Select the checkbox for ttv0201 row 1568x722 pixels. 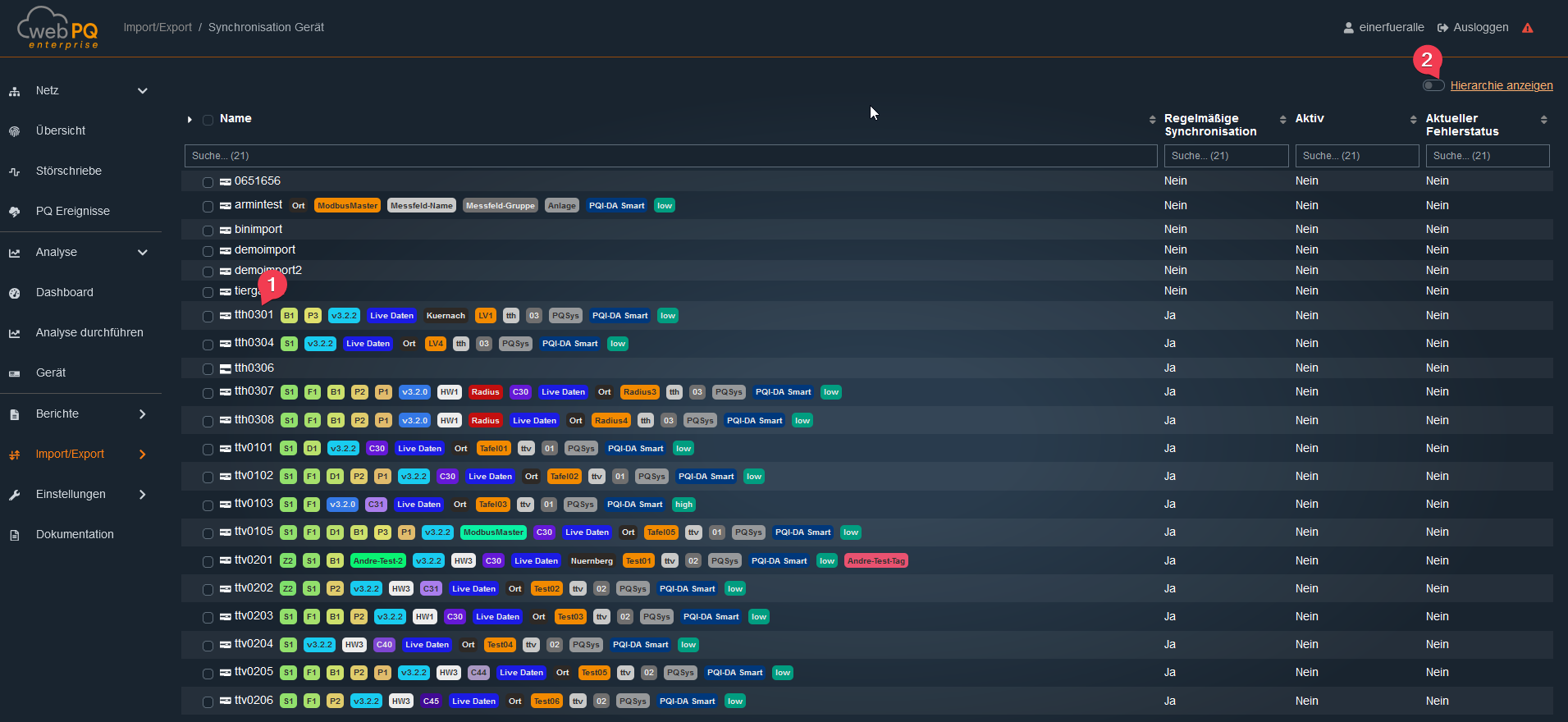(x=208, y=562)
